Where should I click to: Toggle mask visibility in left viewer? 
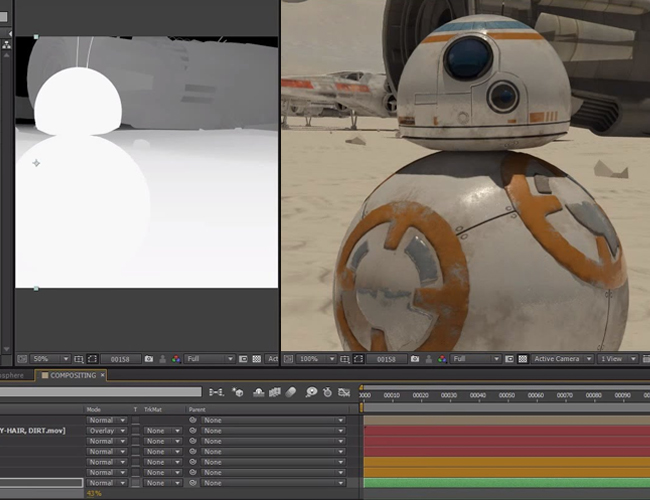(x=92, y=359)
